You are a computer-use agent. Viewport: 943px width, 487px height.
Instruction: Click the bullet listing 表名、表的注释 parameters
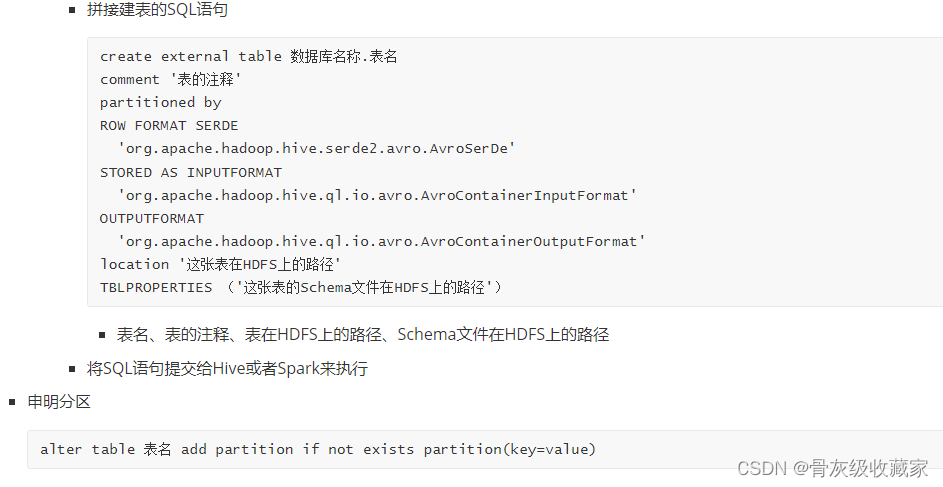[363, 334]
